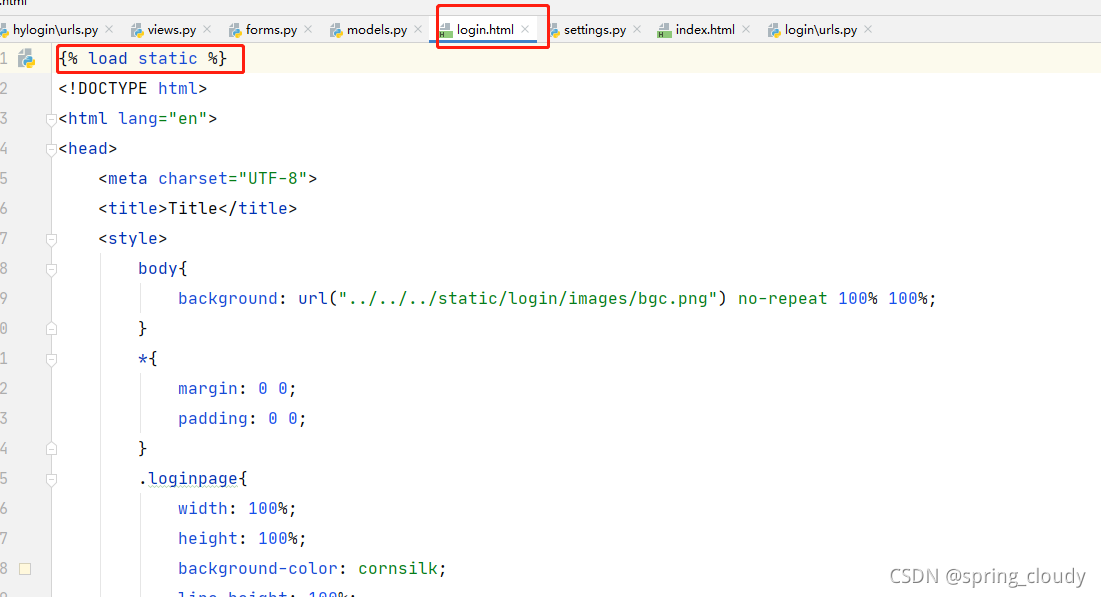Close the login\urls.py tab
The height and width of the screenshot is (597, 1101).
click(x=869, y=29)
